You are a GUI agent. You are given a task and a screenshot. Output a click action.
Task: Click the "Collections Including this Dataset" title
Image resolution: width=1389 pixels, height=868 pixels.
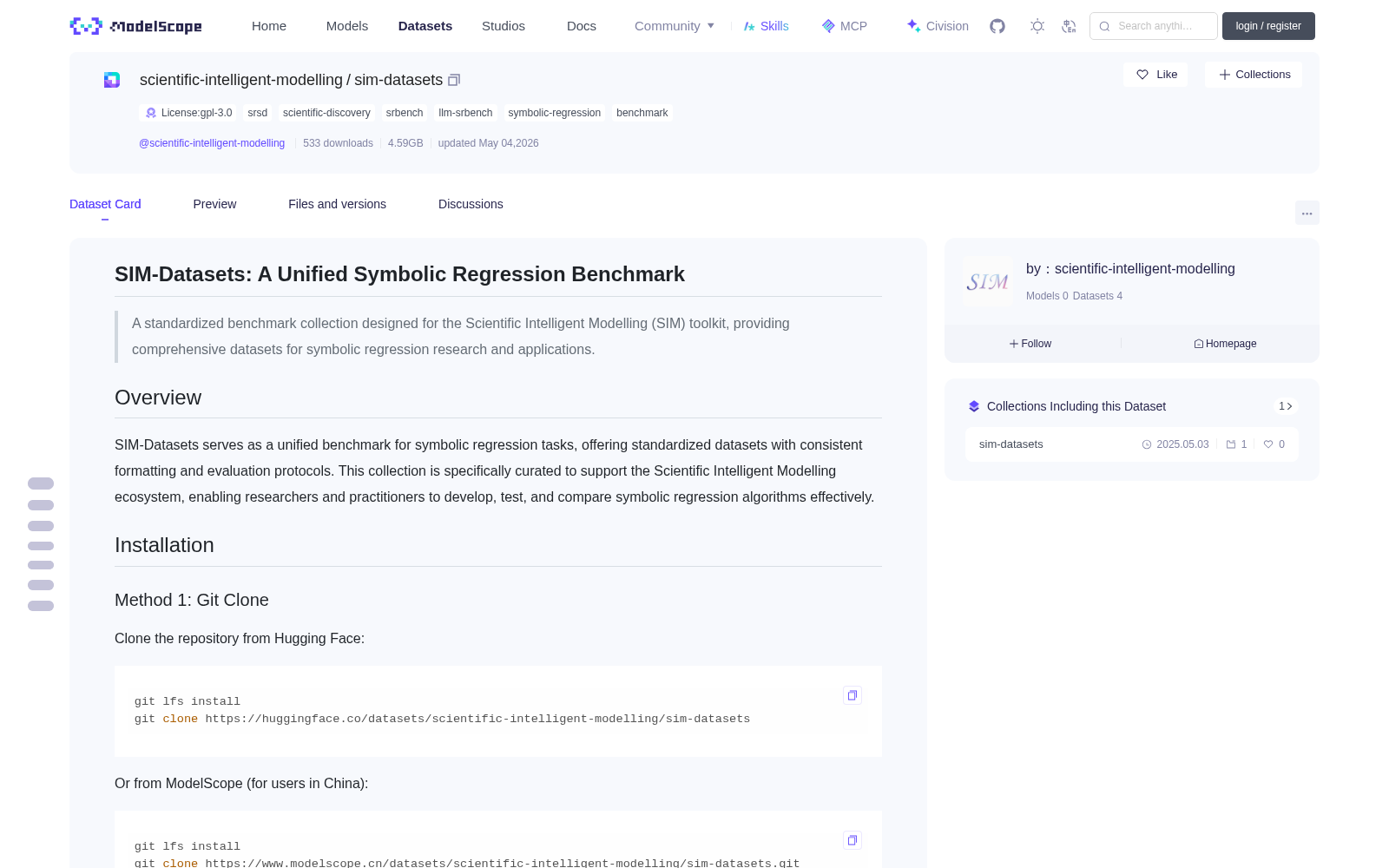[1076, 406]
